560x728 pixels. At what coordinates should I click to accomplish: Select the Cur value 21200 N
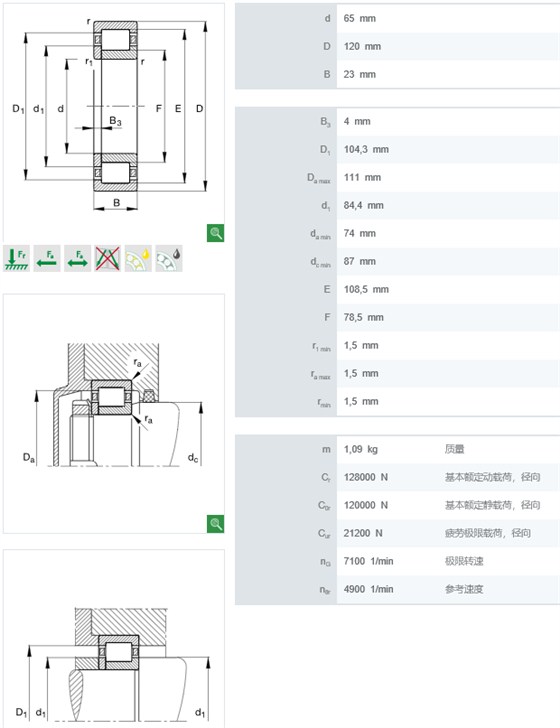[363, 533]
